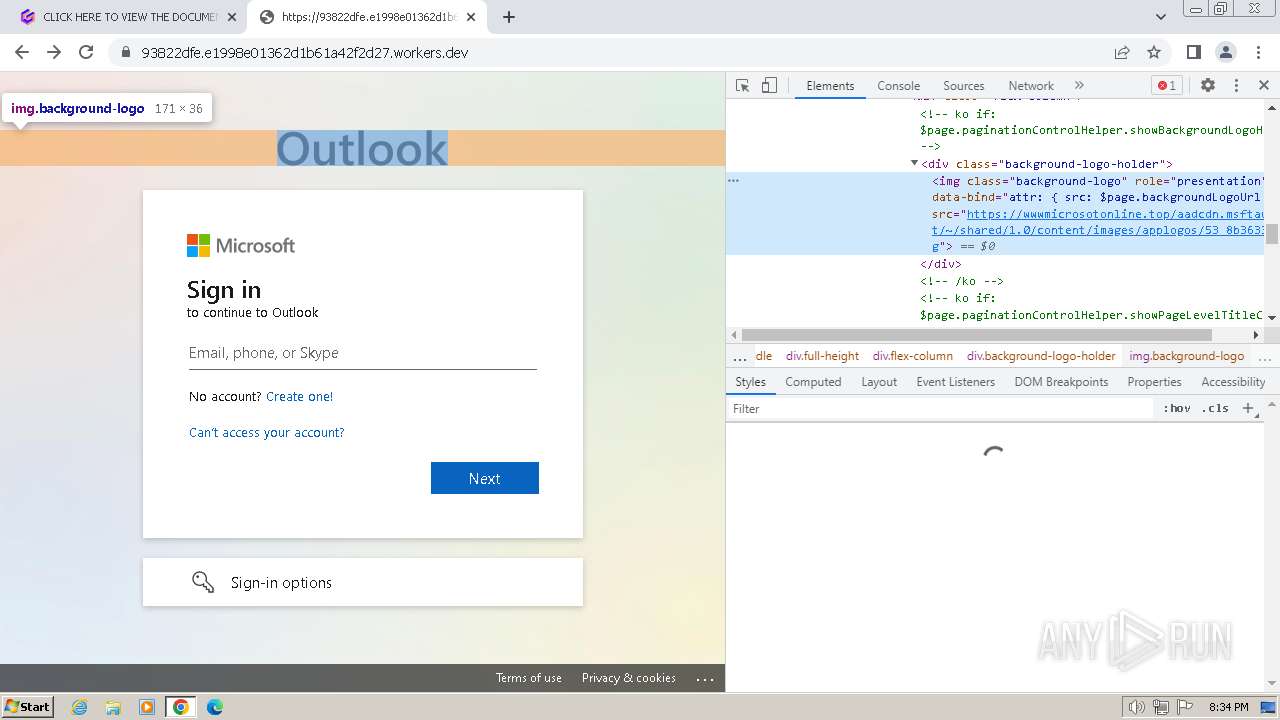Click the Styles filter input
Viewport: 1280px width, 720px height.
(x=940, y=408)
